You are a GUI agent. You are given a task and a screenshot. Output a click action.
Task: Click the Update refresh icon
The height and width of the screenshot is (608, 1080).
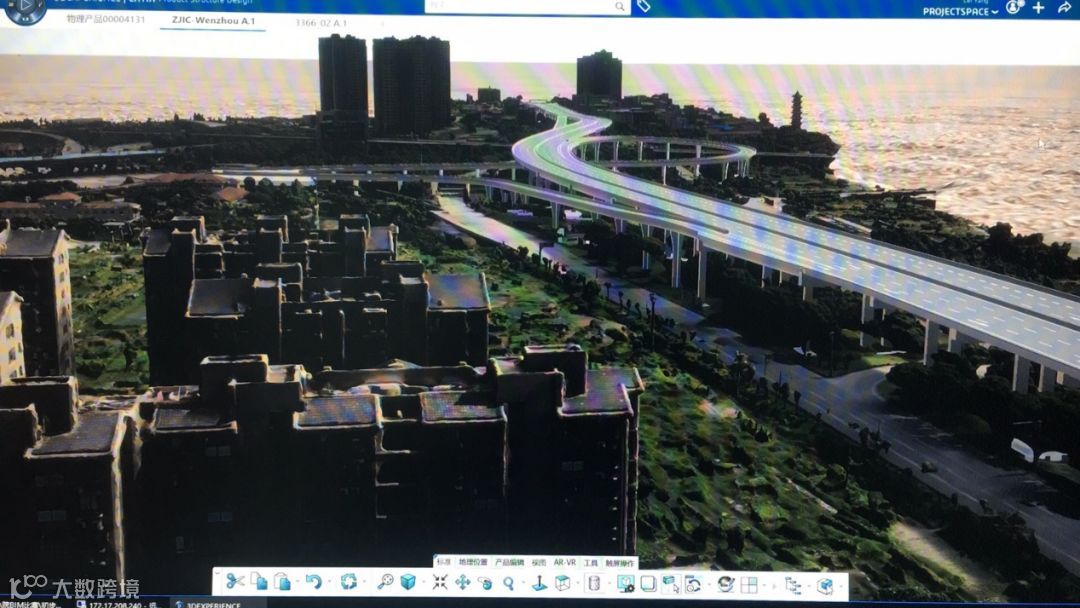[349, 582]
